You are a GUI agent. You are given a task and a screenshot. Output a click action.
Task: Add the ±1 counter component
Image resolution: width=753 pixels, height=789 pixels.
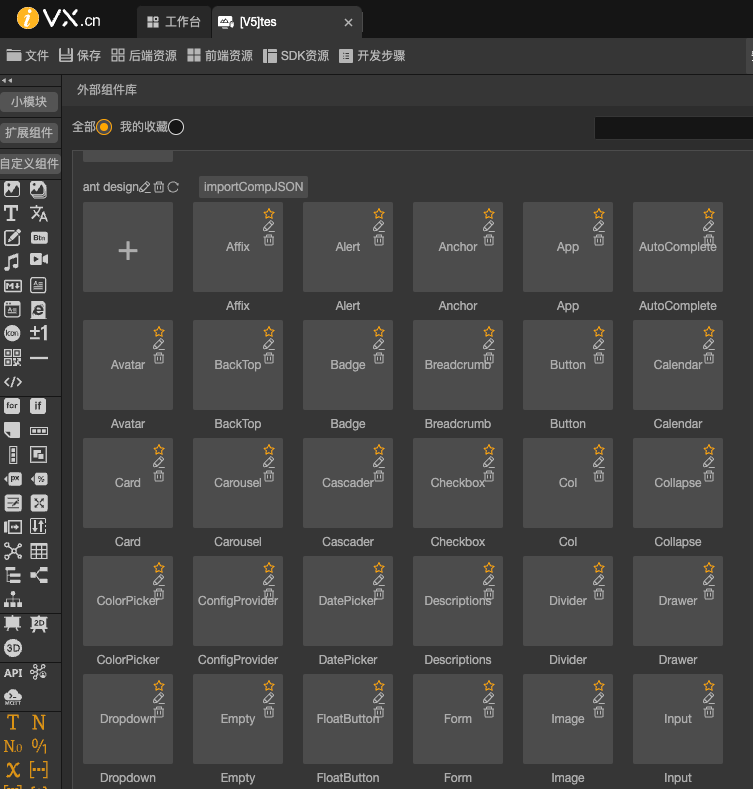(39, 333)
